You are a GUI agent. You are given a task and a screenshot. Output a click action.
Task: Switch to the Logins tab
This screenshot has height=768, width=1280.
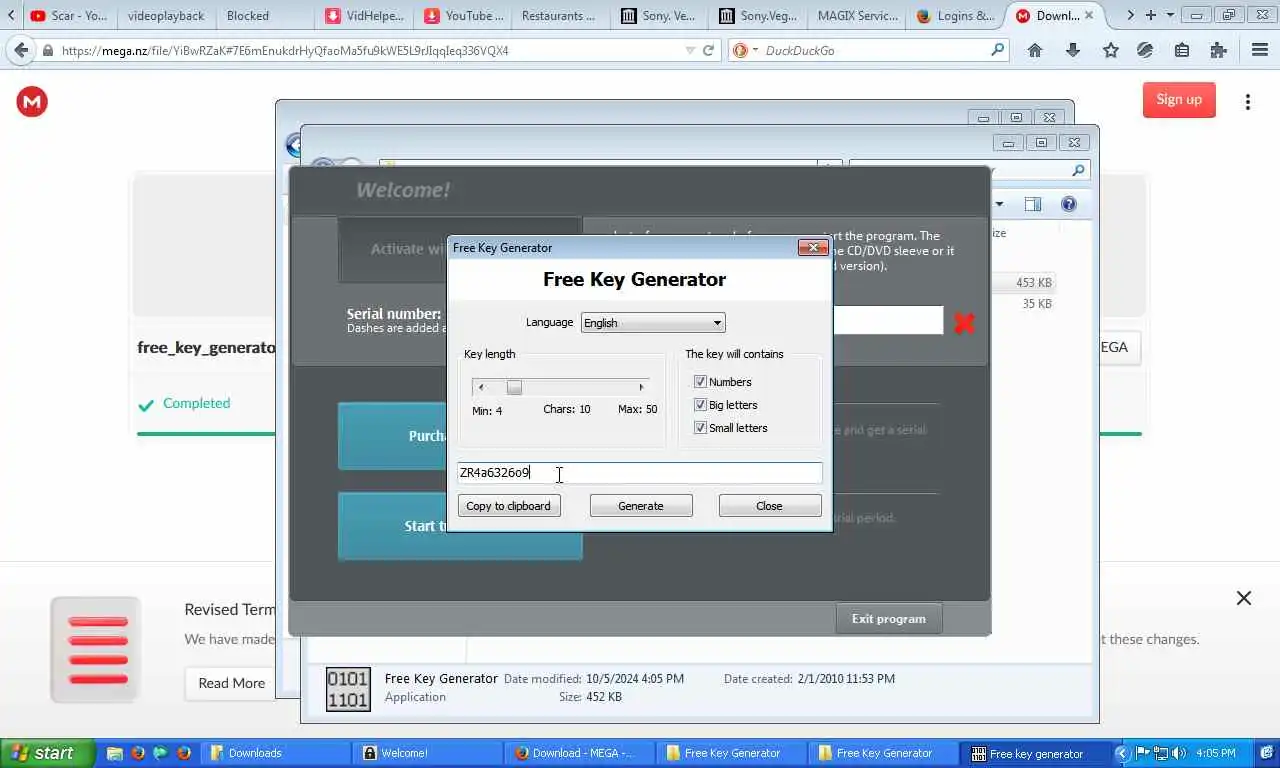[x=956, y=15]
